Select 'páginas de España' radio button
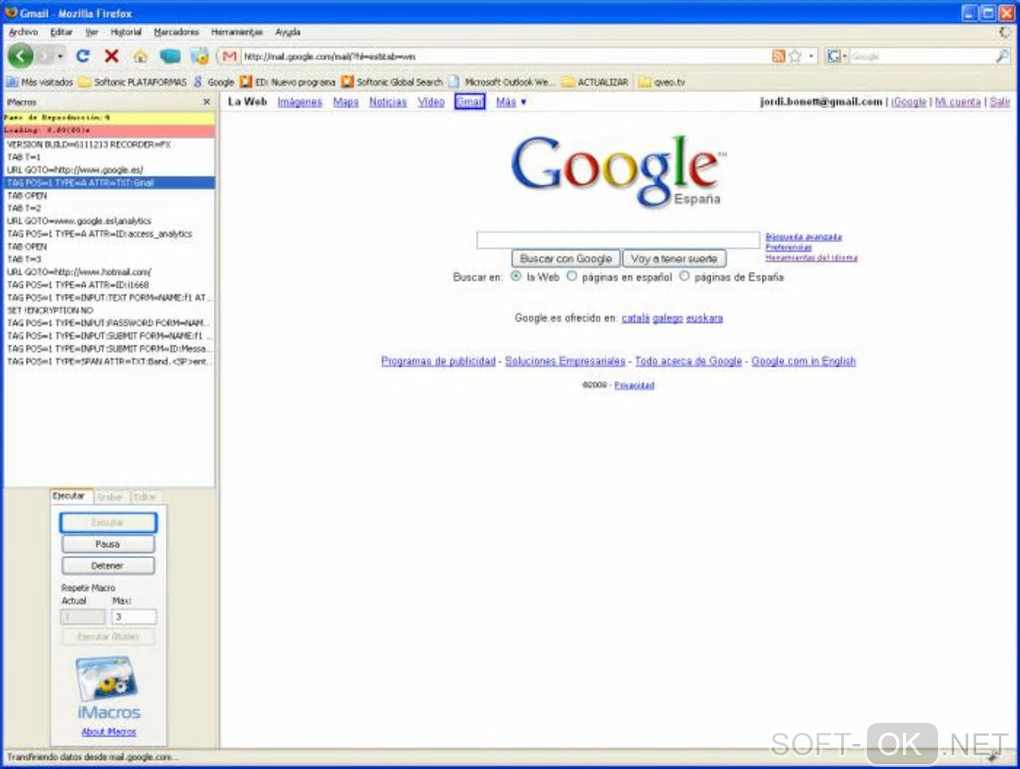This screenshot has width=1020, height=769. [x=684, y=276]
